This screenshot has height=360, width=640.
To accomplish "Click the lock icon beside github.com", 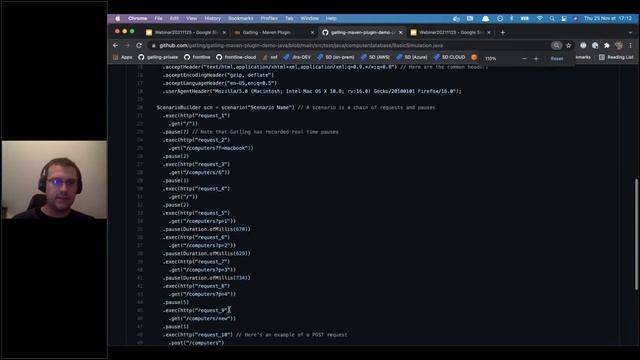I will pyautogui.click(x=153, y=46).
